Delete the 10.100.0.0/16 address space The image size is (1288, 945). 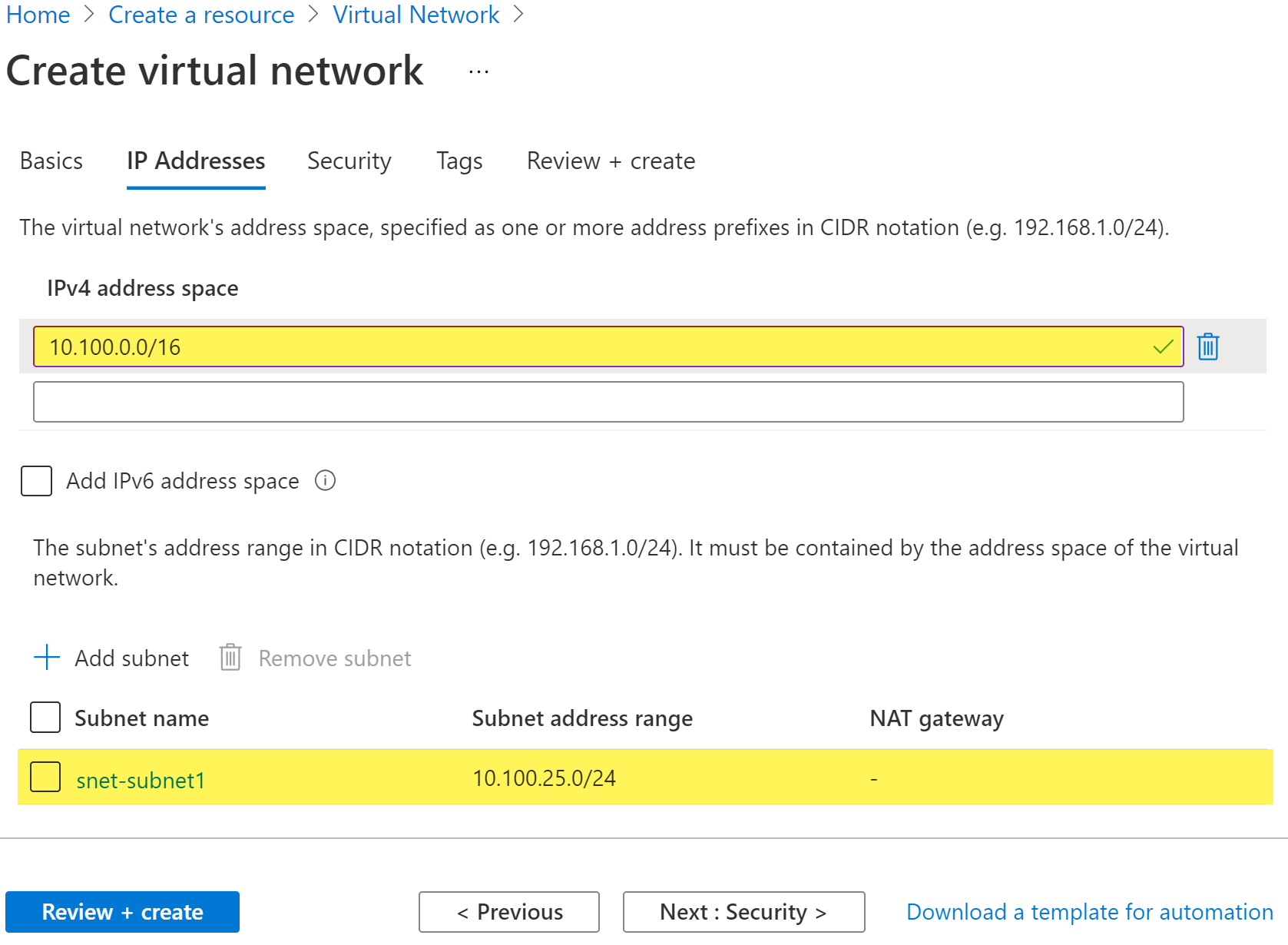click(x=1208, y=346)
